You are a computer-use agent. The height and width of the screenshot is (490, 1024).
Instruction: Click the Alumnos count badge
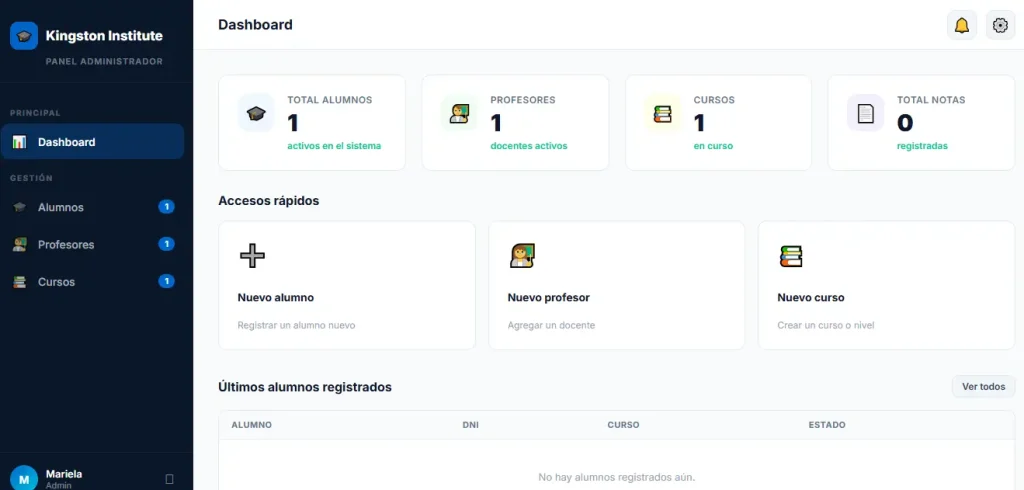pyautogui.click(x=166, y=207)
